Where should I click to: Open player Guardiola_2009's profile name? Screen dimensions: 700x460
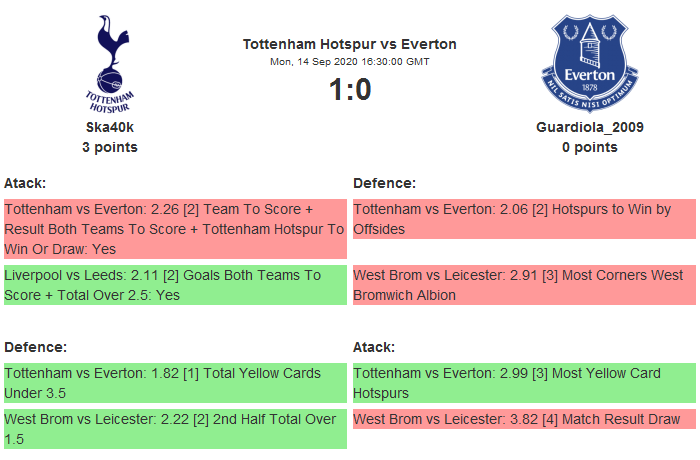589,127
